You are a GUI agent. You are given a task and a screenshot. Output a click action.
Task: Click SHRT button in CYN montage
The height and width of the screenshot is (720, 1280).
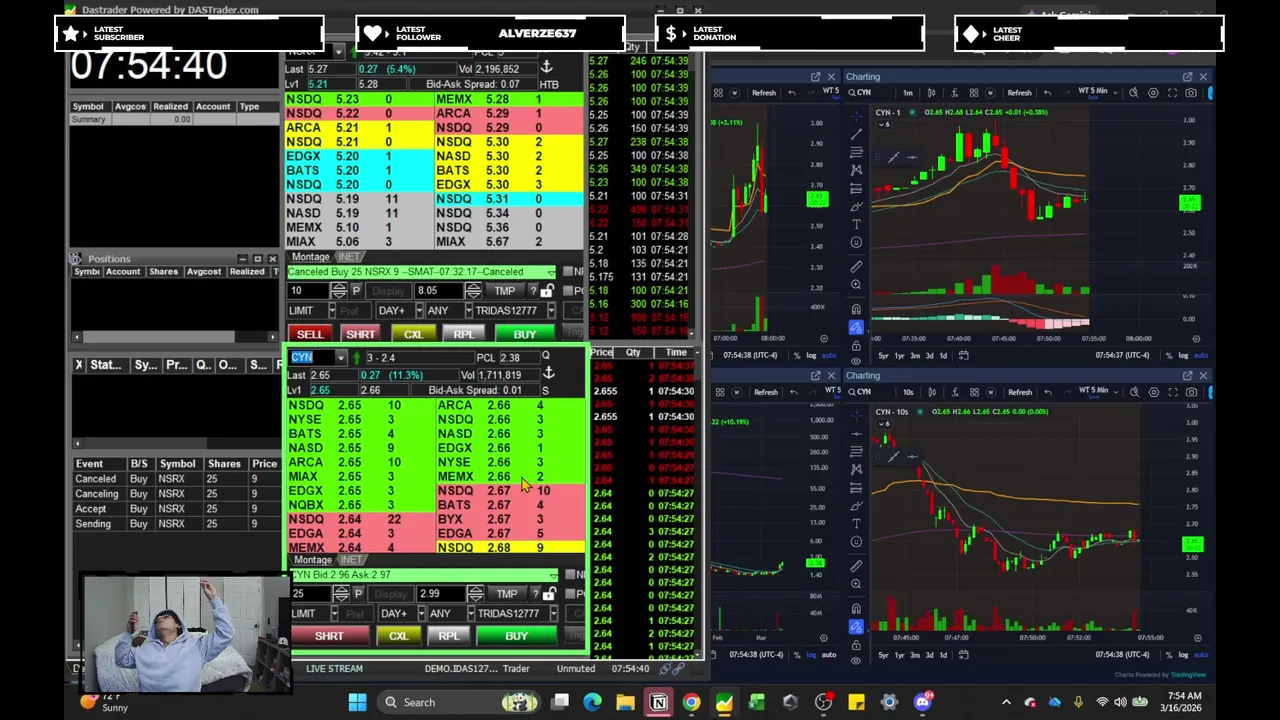click(x=329, y=636)
